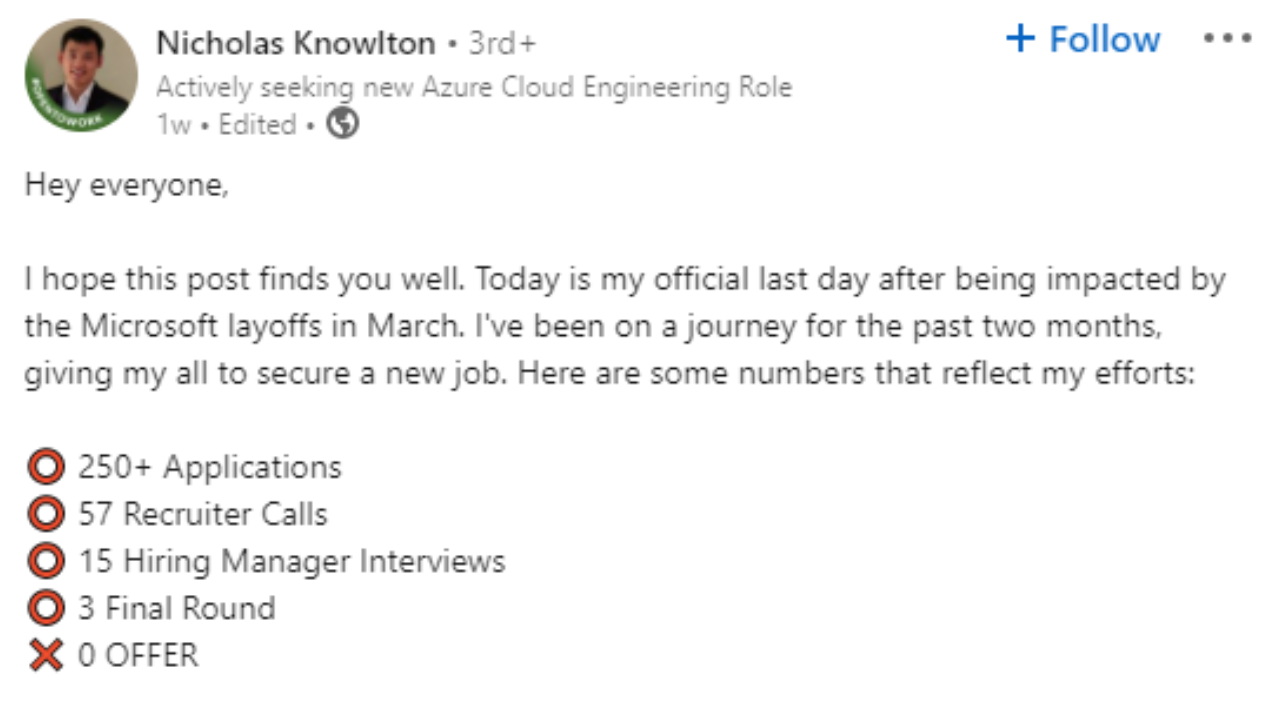
Task: Follow Nicholas Knowlton
Action: point(1084,39)
